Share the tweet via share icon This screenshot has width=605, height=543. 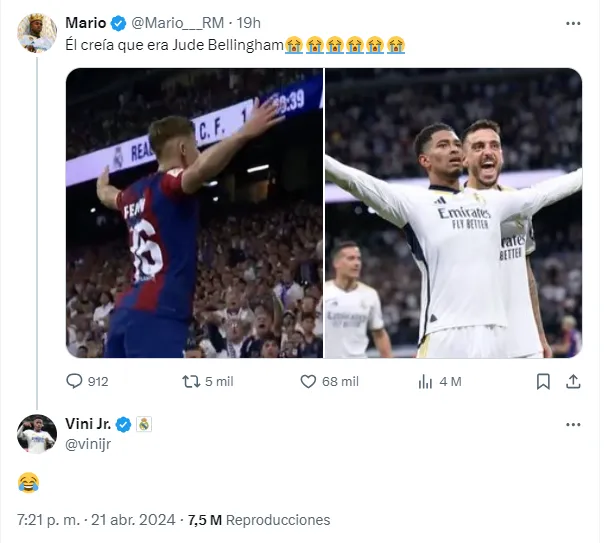(573, 381)
